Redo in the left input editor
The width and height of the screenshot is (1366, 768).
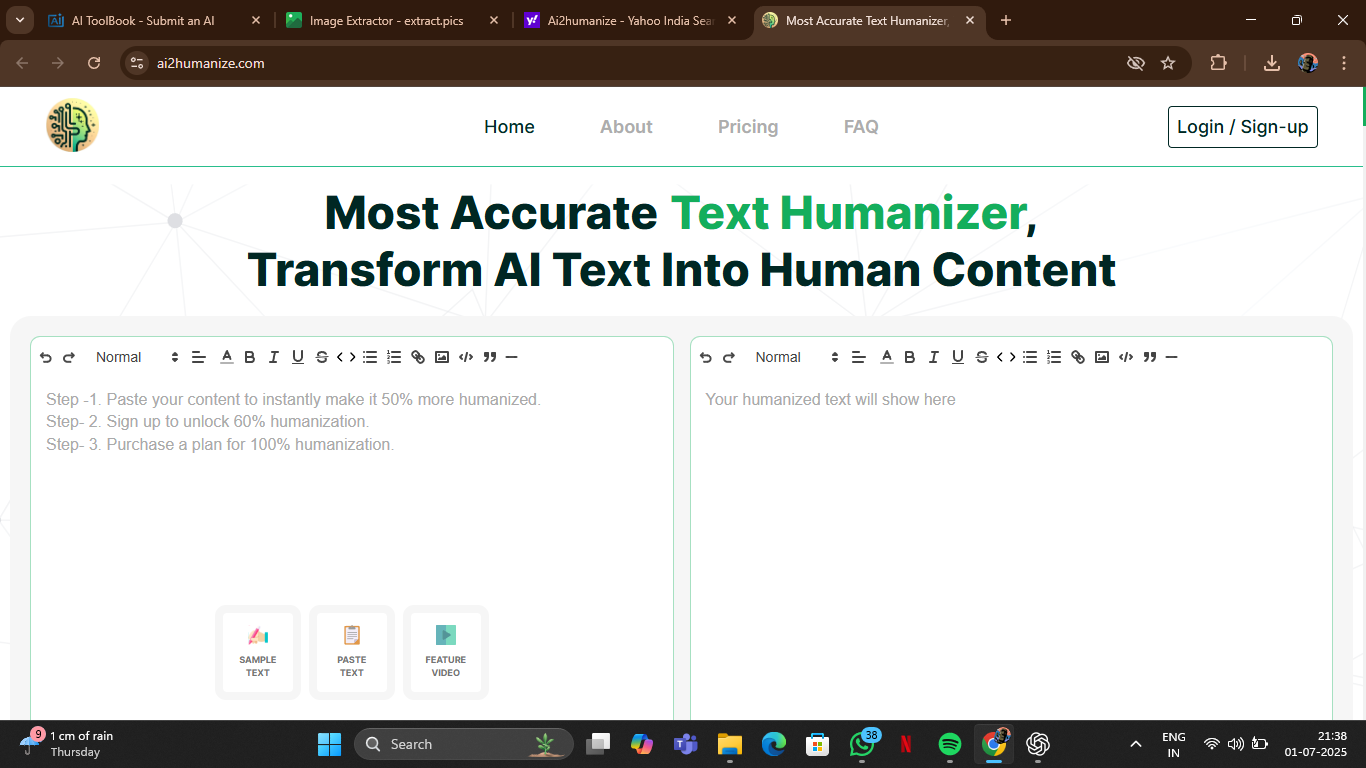pos(69,357)
